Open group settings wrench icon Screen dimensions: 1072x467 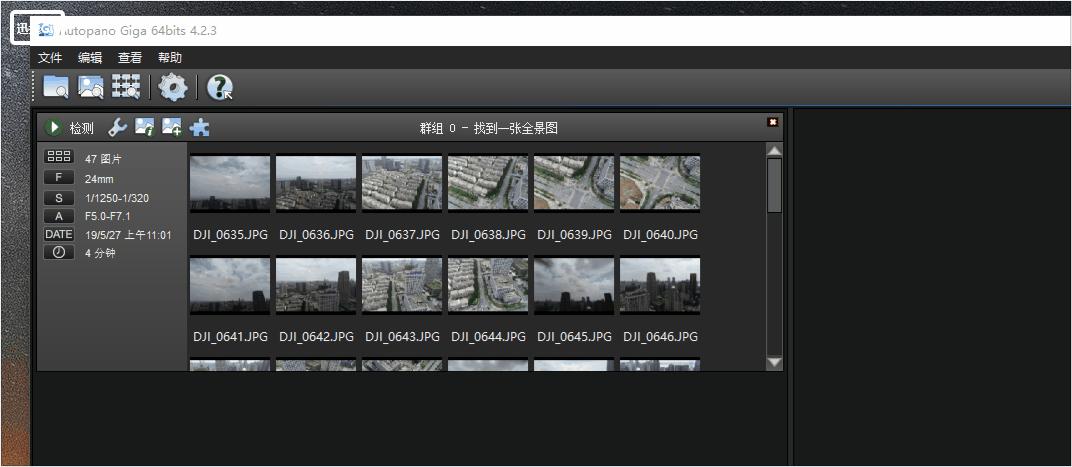pos(118,127)
